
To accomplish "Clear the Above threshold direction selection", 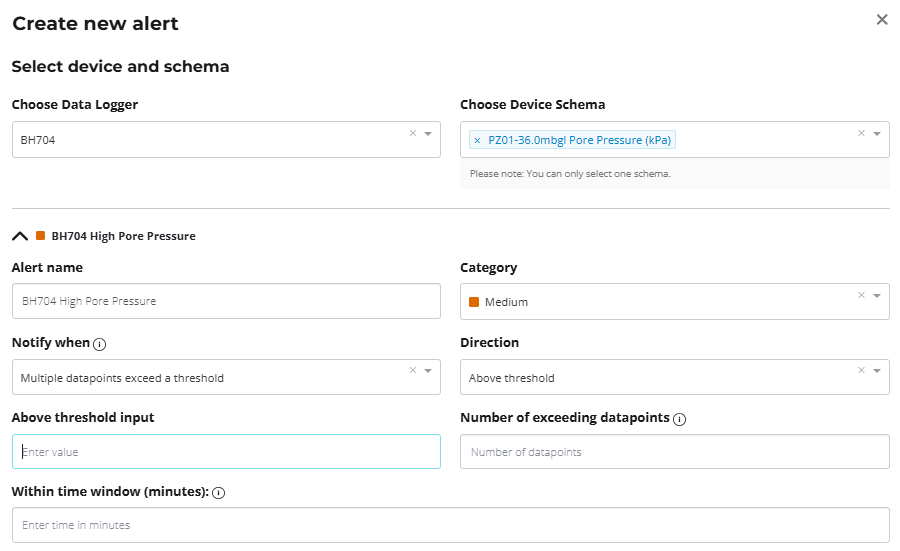I will pos(862,371).
